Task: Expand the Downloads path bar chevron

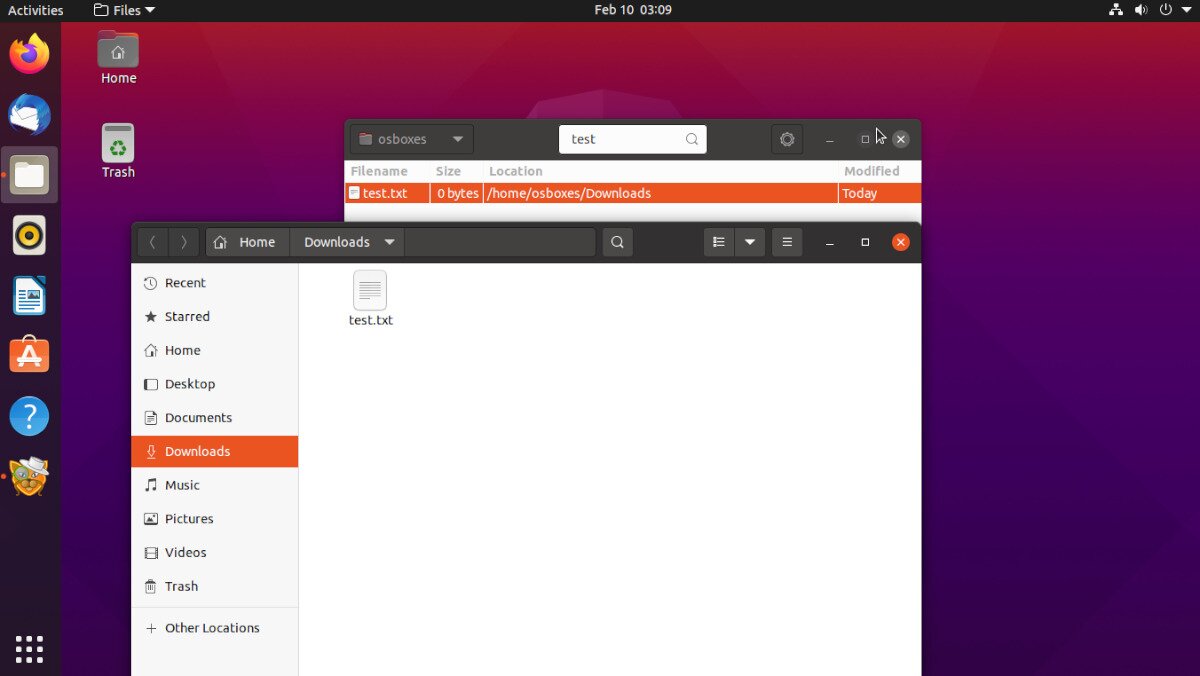Action: click(390, 241)
